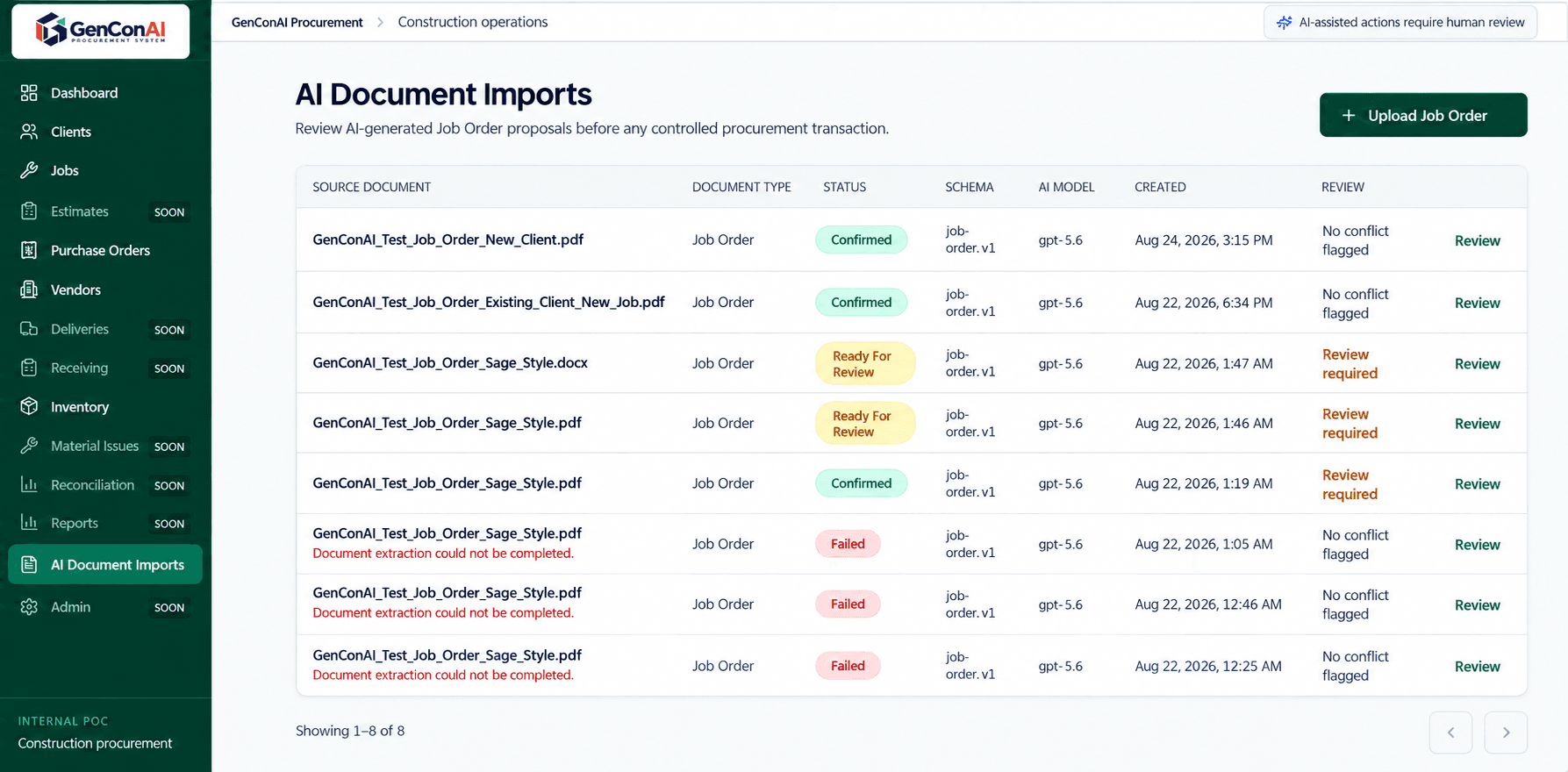The height and width of the screenshot is (772, 1568).
Task: Click the GenConAI Procurement breadcrumb
Action: click(x=297, y=22)
